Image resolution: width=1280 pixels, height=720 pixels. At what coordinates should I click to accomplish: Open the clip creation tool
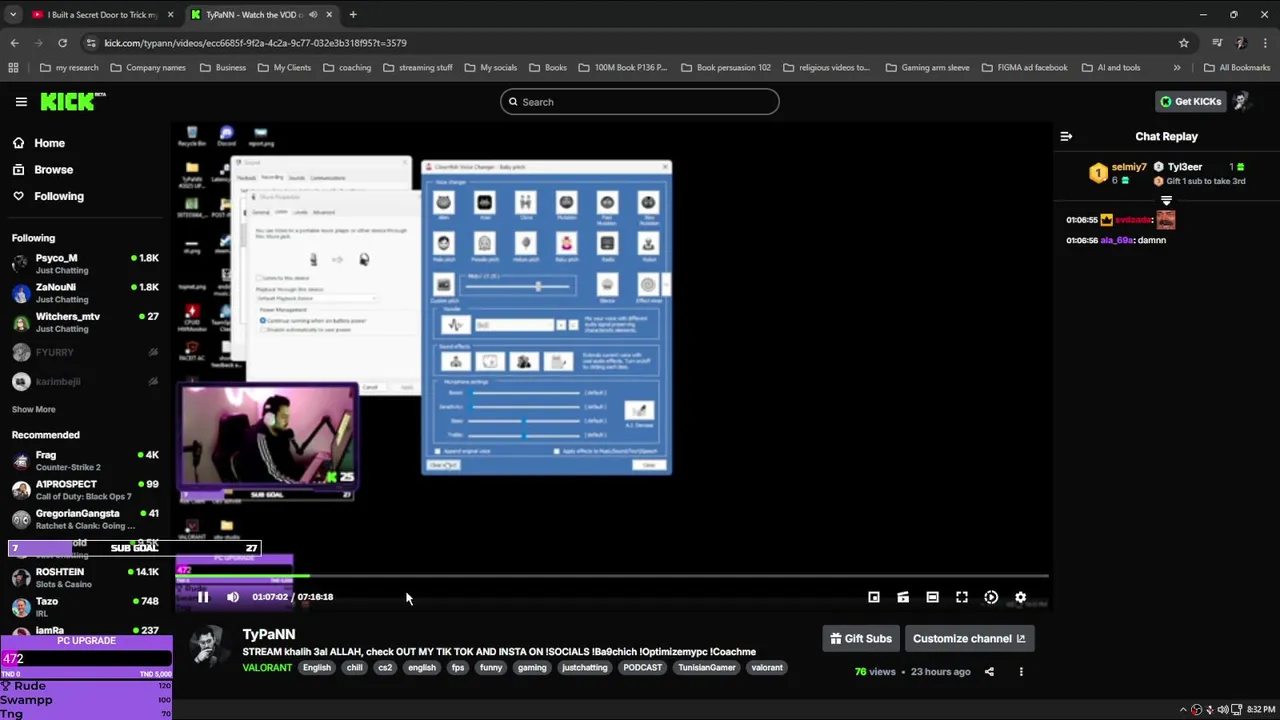(903, 597)
